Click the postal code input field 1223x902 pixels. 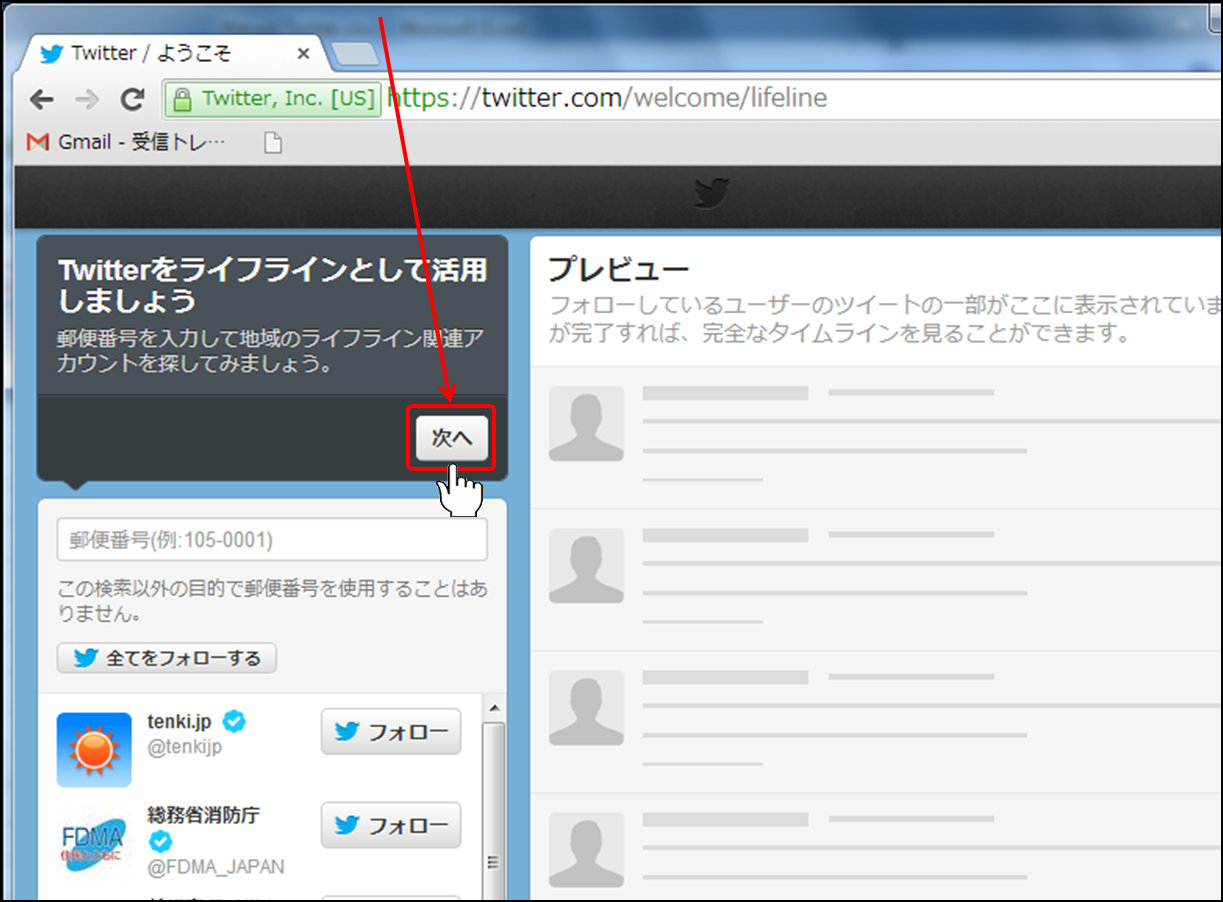click(x=272, y=540)
